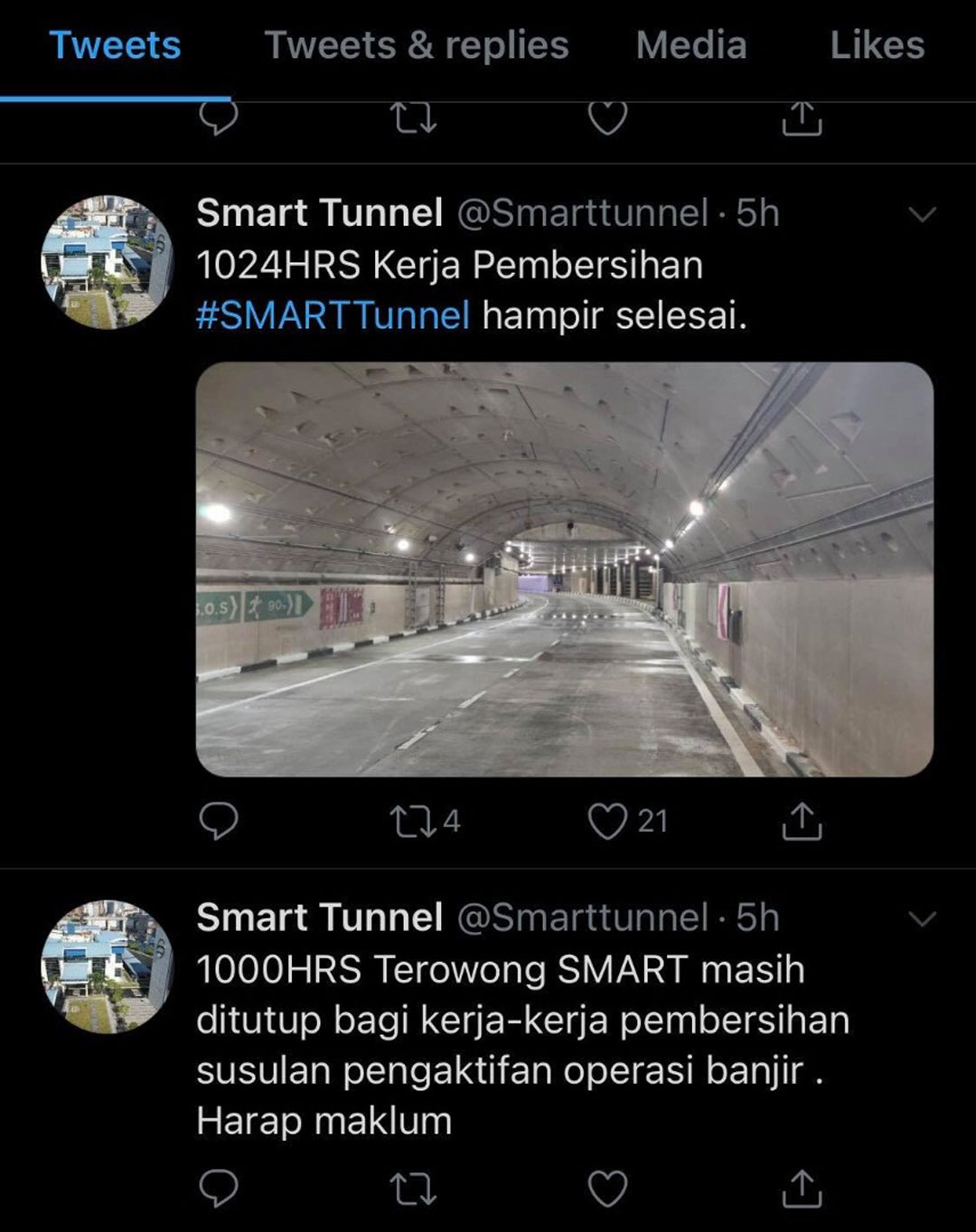Open Smart Tunnel avatar on 1024HRS tweet
The height and width of the screenshot is (1232, 976).
(x=107, y=263)
